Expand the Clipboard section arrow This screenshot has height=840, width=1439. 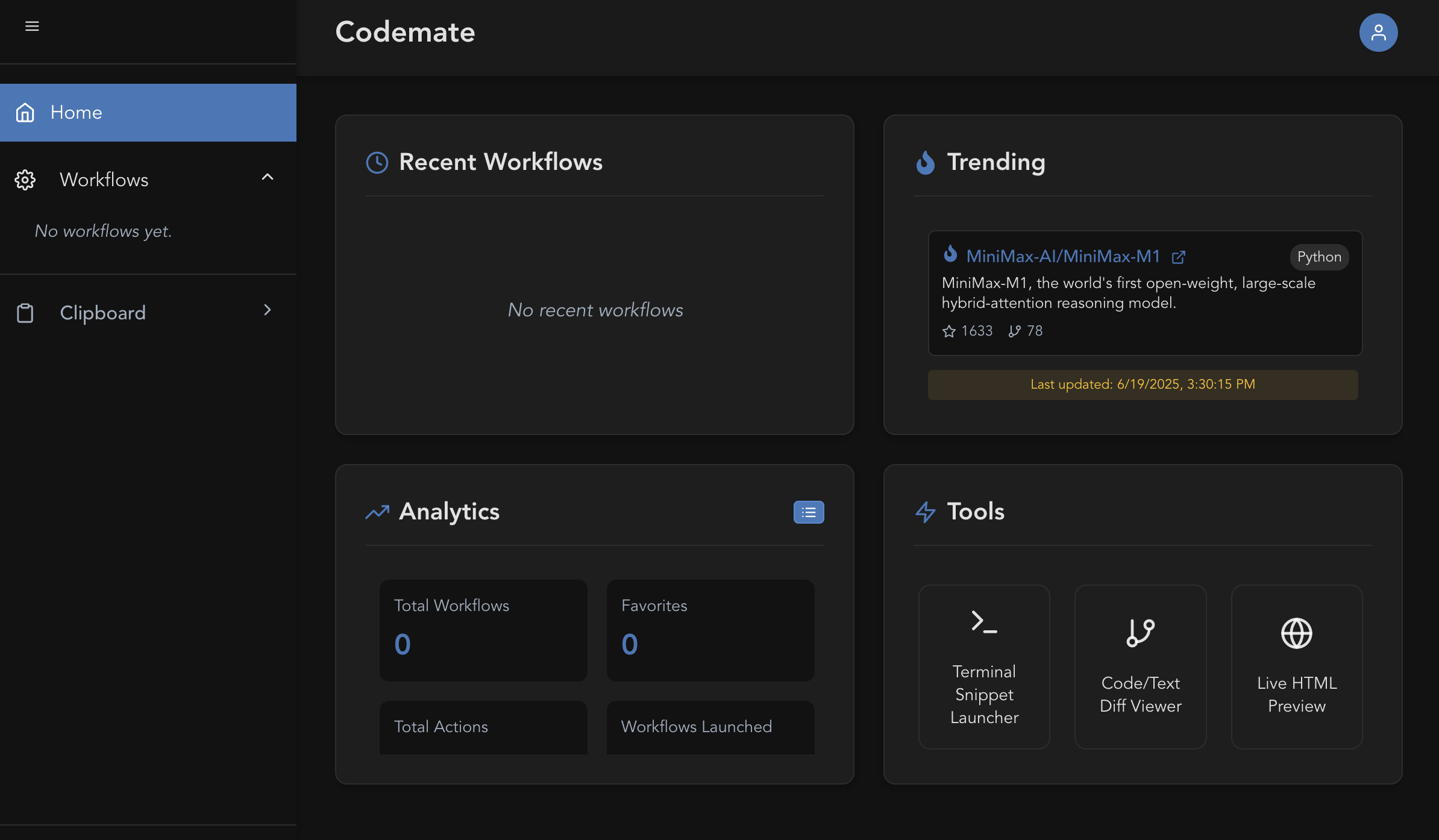point(268,310)
